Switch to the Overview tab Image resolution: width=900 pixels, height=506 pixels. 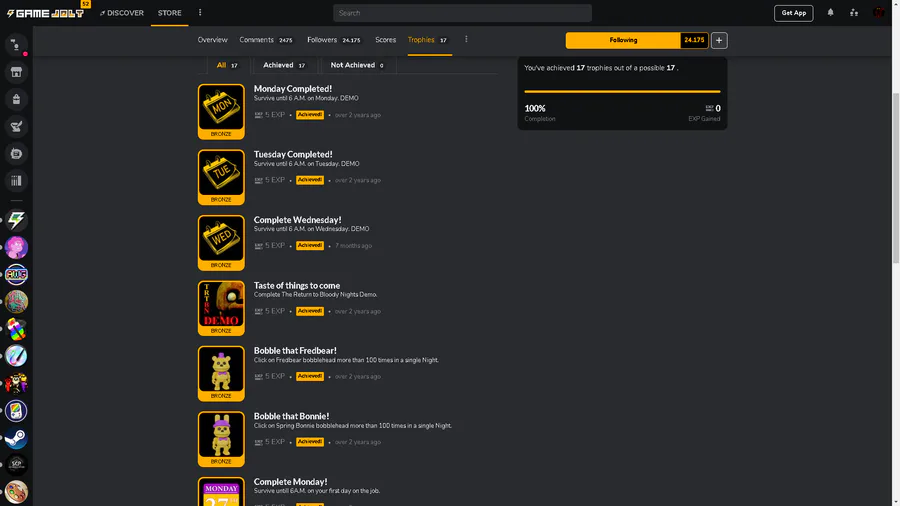pyautogui.click(x=212, y=40)
